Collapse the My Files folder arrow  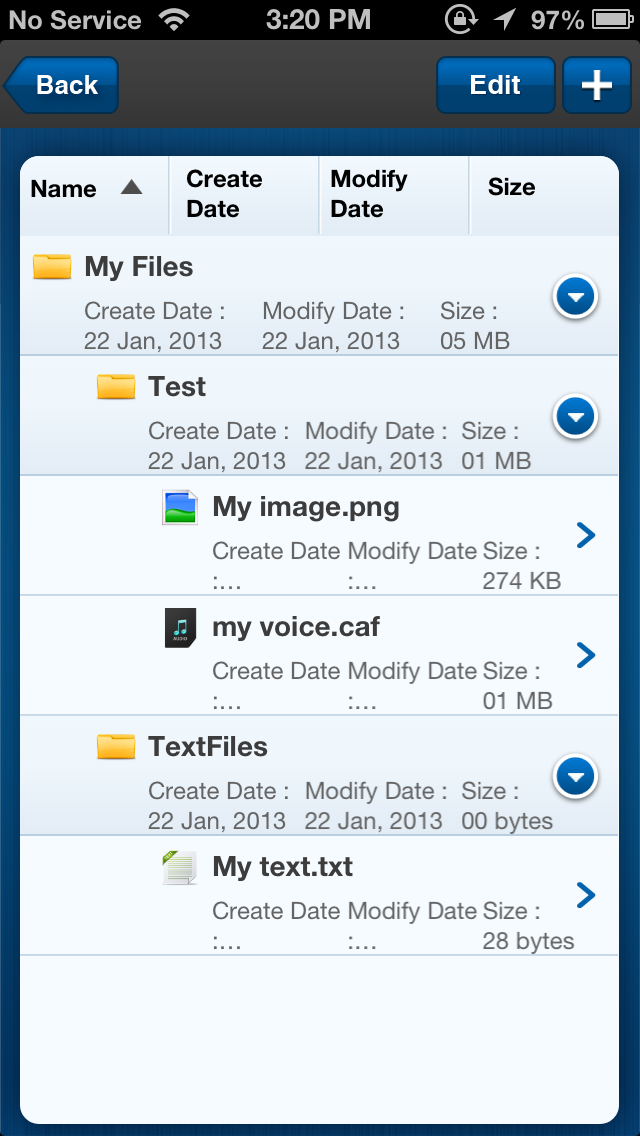point(575,296)
